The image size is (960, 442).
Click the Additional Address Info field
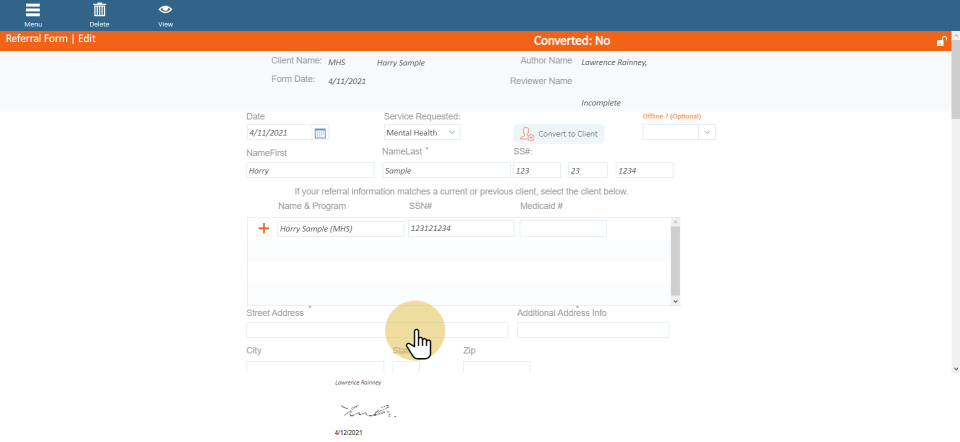[x=593, y=330]
